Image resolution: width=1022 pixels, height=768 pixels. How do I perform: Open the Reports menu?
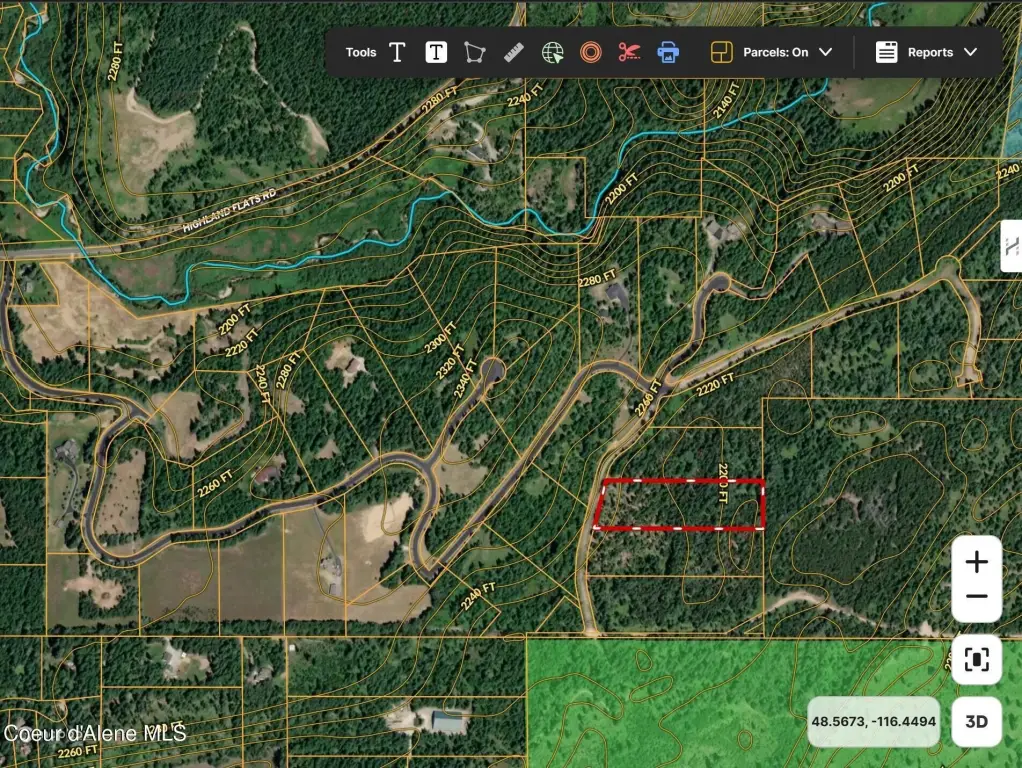coord(926,52)
